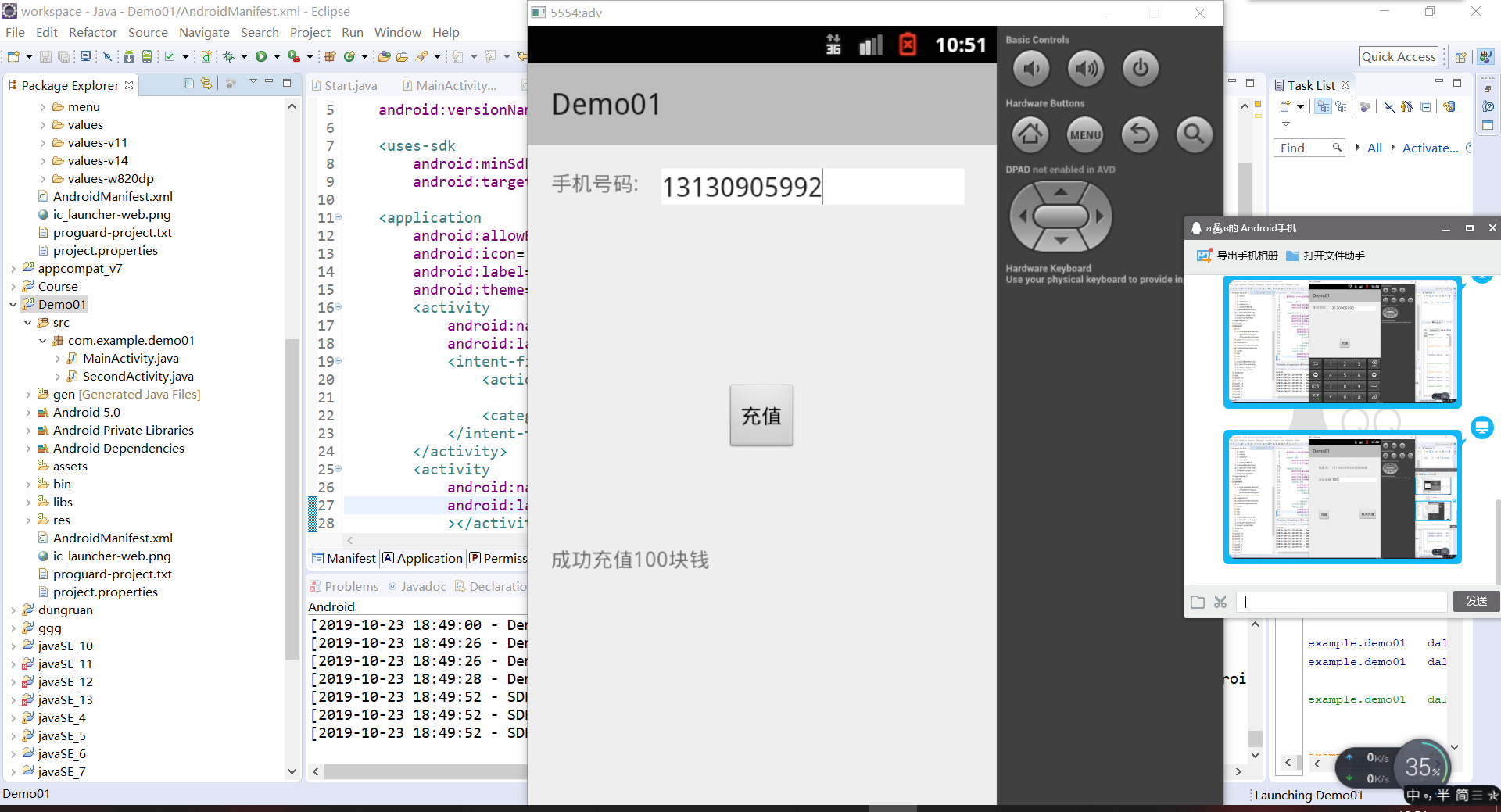Click the Eclipse New wizard toolbar icon
The height and width of the screenshot is (812, 1501).
coord(13,56)
